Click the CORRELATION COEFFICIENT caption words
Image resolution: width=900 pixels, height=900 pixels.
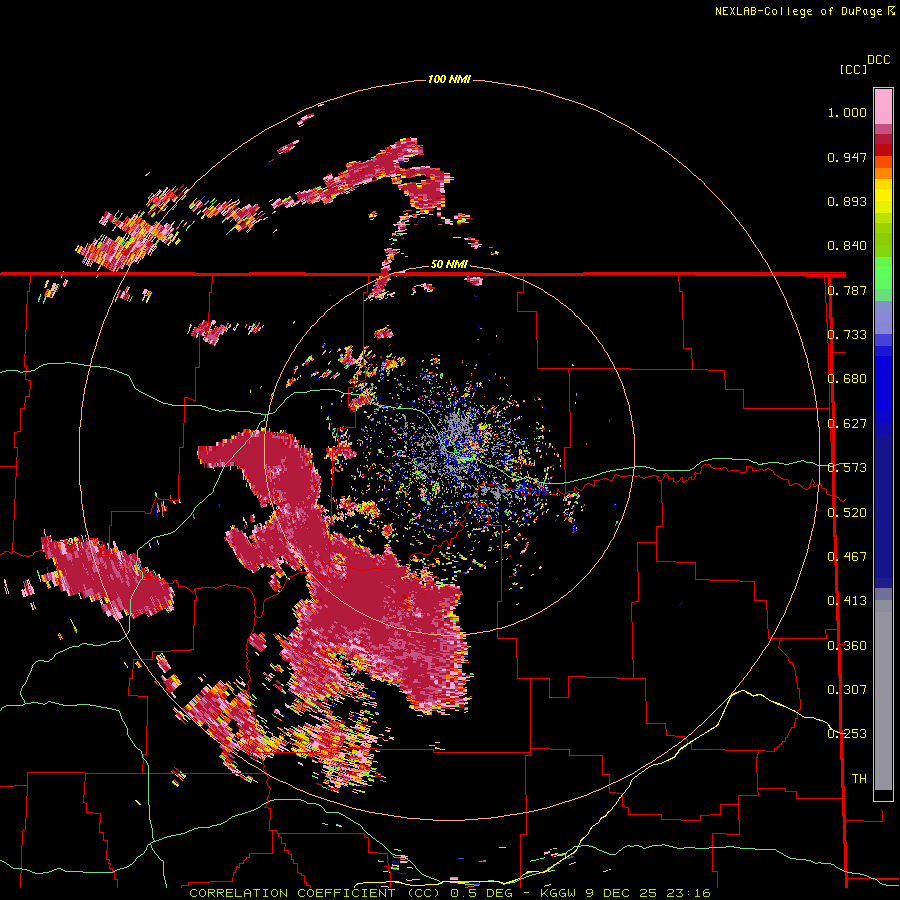click(x=292, y=893)
